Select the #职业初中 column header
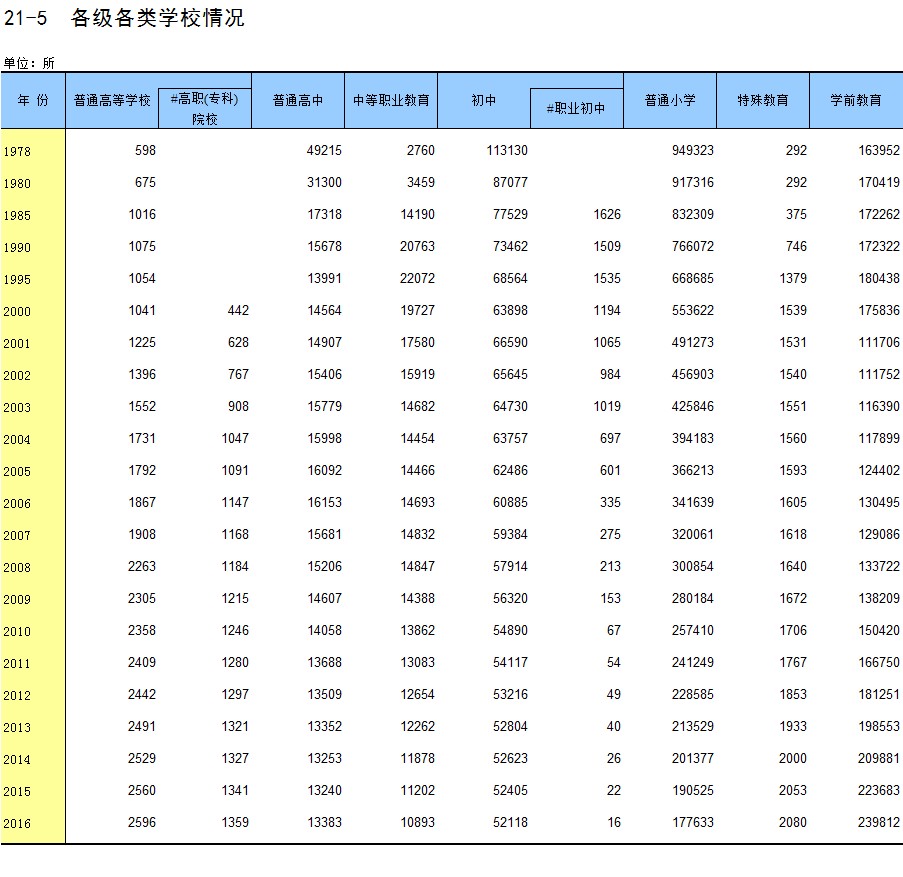The width and height of the screenshot is (903, 877). [576, 108]
